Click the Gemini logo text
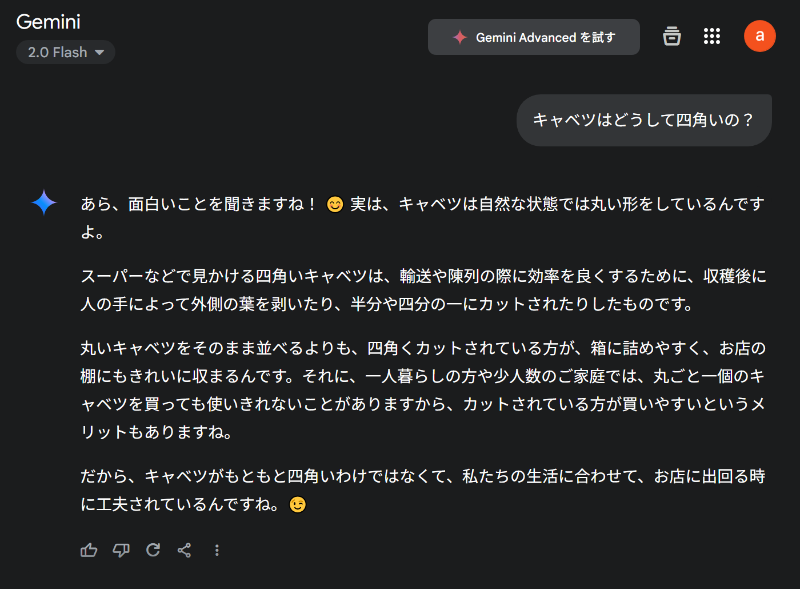This screenshot has width=800, height=589. pos(48,22)
